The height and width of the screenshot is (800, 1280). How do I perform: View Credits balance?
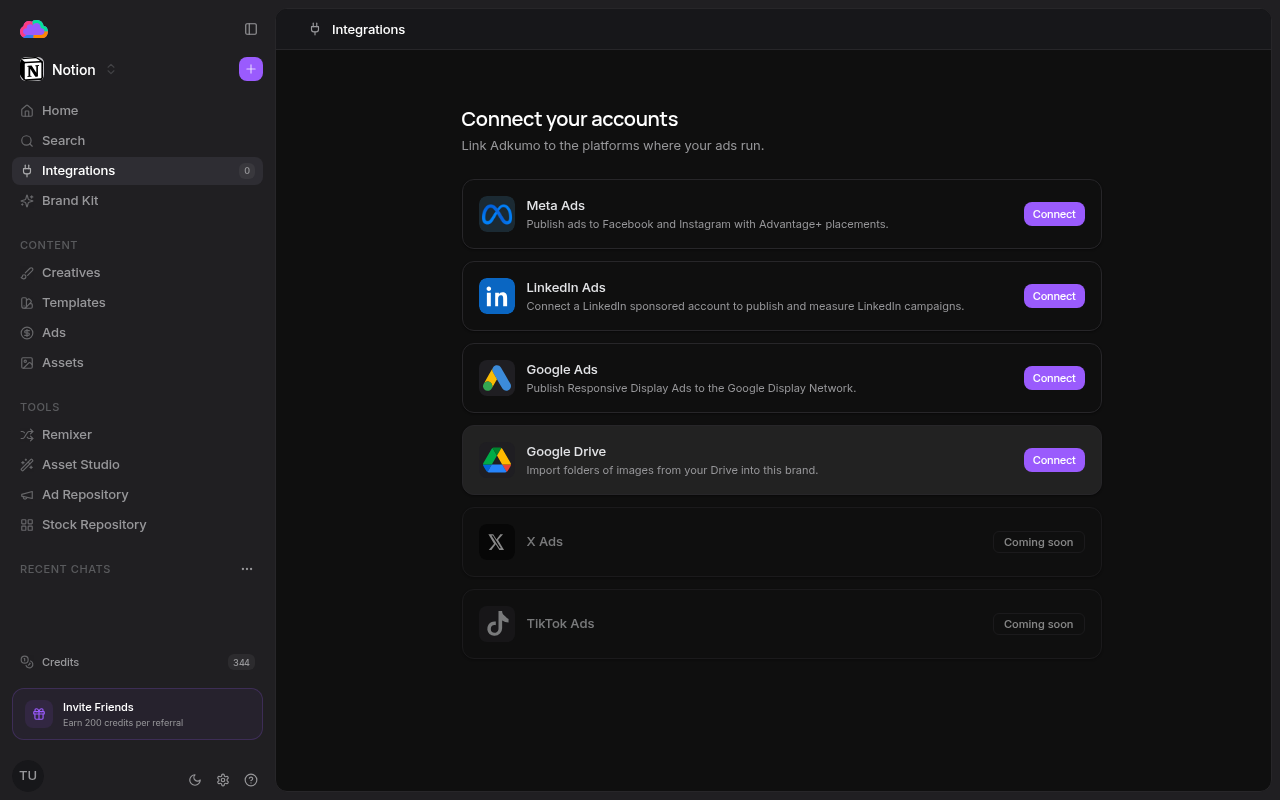(137, 662)
